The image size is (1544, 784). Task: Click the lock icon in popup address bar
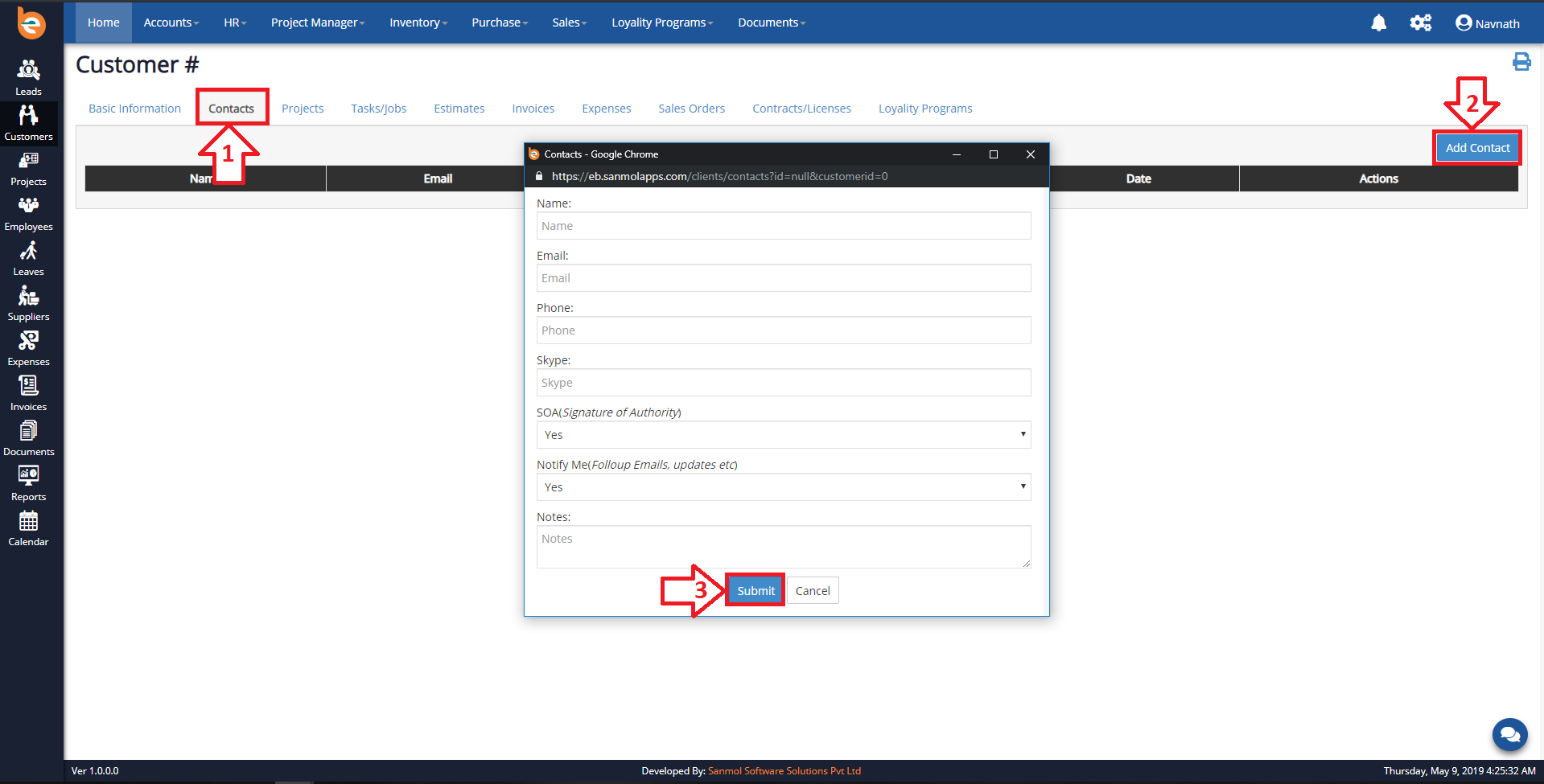click(x=539, y=176)
